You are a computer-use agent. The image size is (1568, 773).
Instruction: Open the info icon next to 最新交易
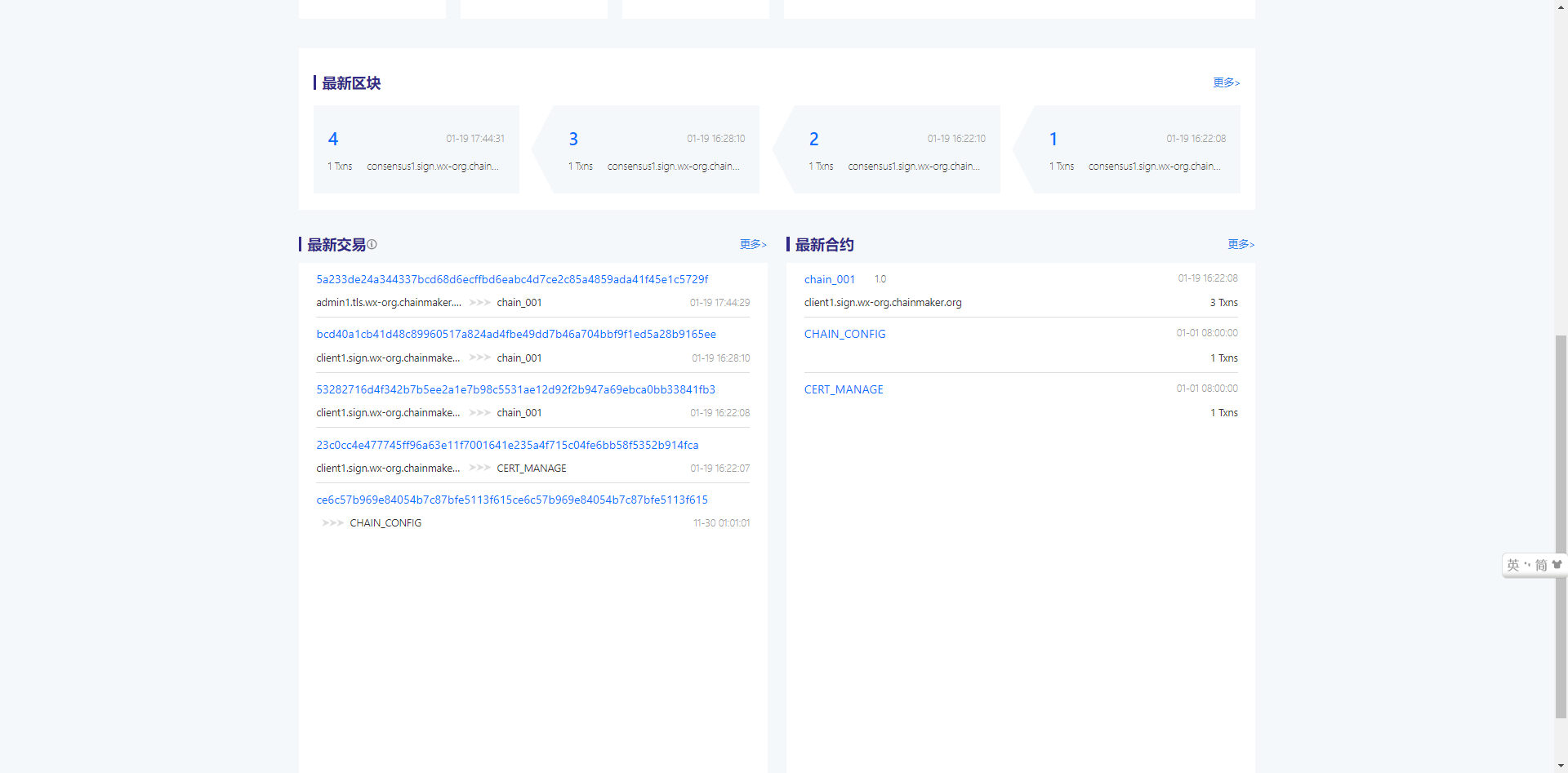coord(372,244)
